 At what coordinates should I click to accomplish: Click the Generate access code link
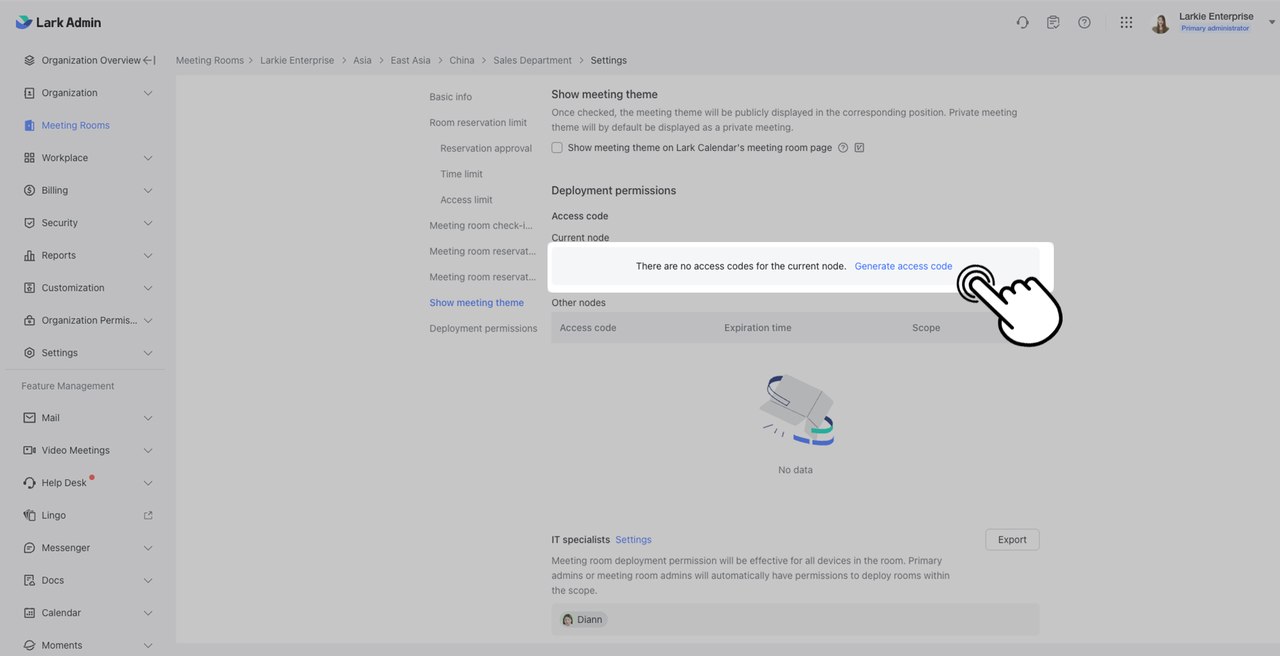tap(903, 266)
